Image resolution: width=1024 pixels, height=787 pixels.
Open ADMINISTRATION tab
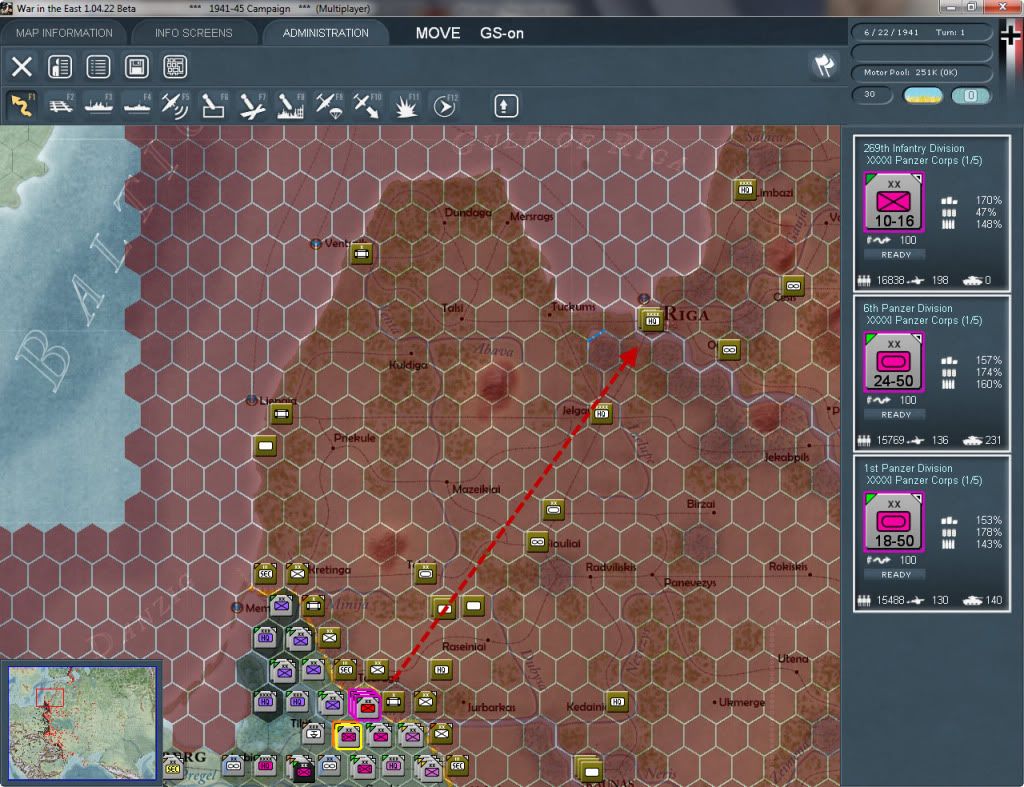pos(325,33)
